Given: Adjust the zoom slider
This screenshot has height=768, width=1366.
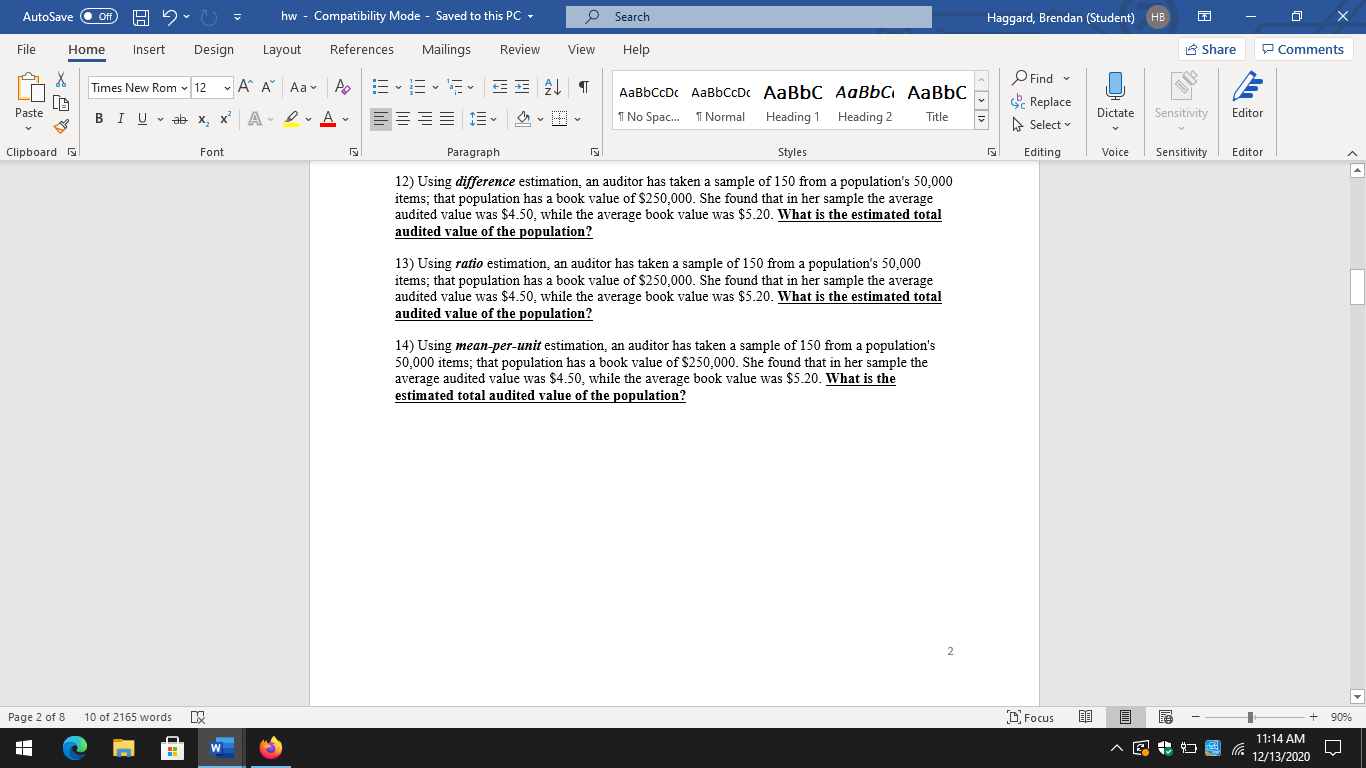Looking at the screenshot, I should point(1251,717).
